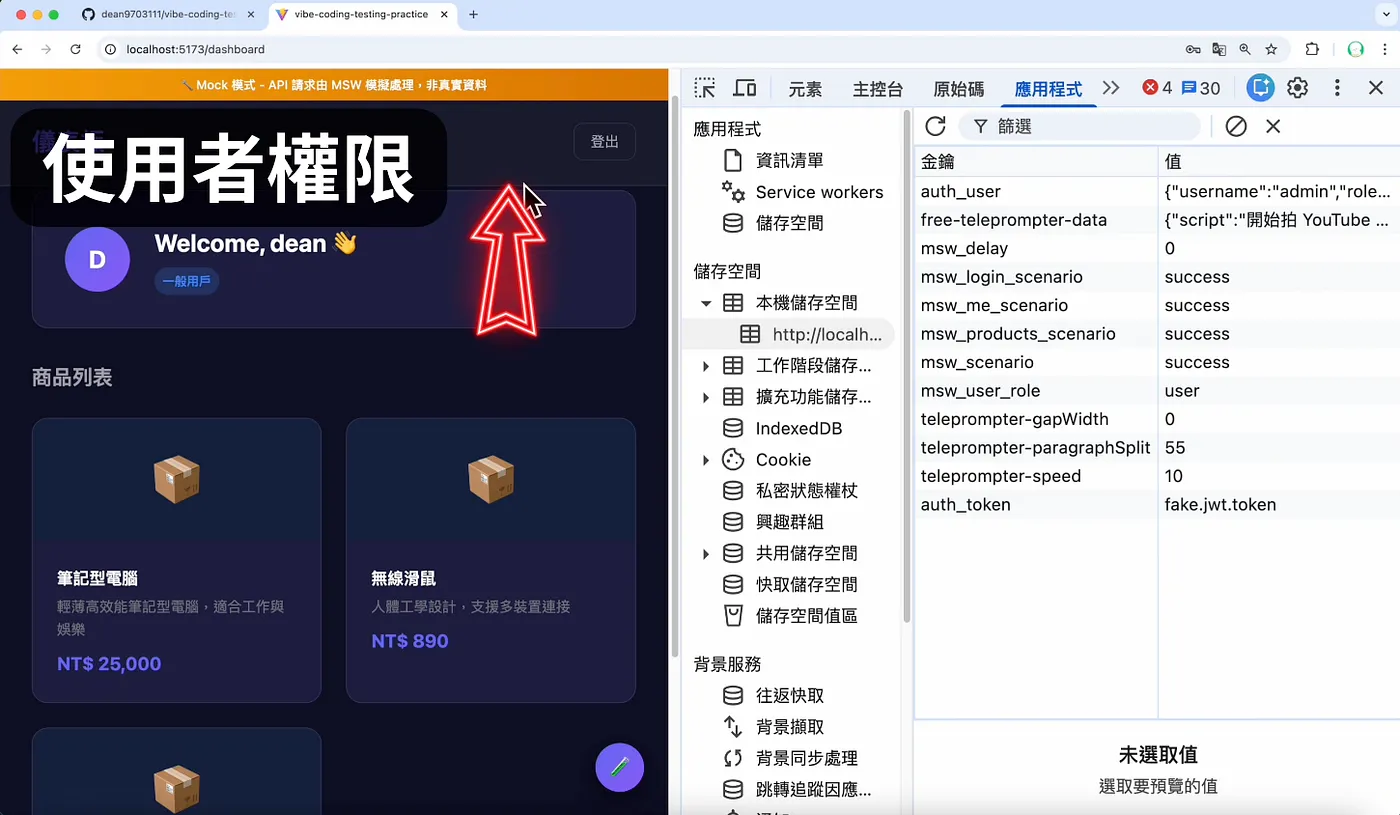
Task: Click the localhost:5173/dashboard address bar
Action: (x=640, y=49)
